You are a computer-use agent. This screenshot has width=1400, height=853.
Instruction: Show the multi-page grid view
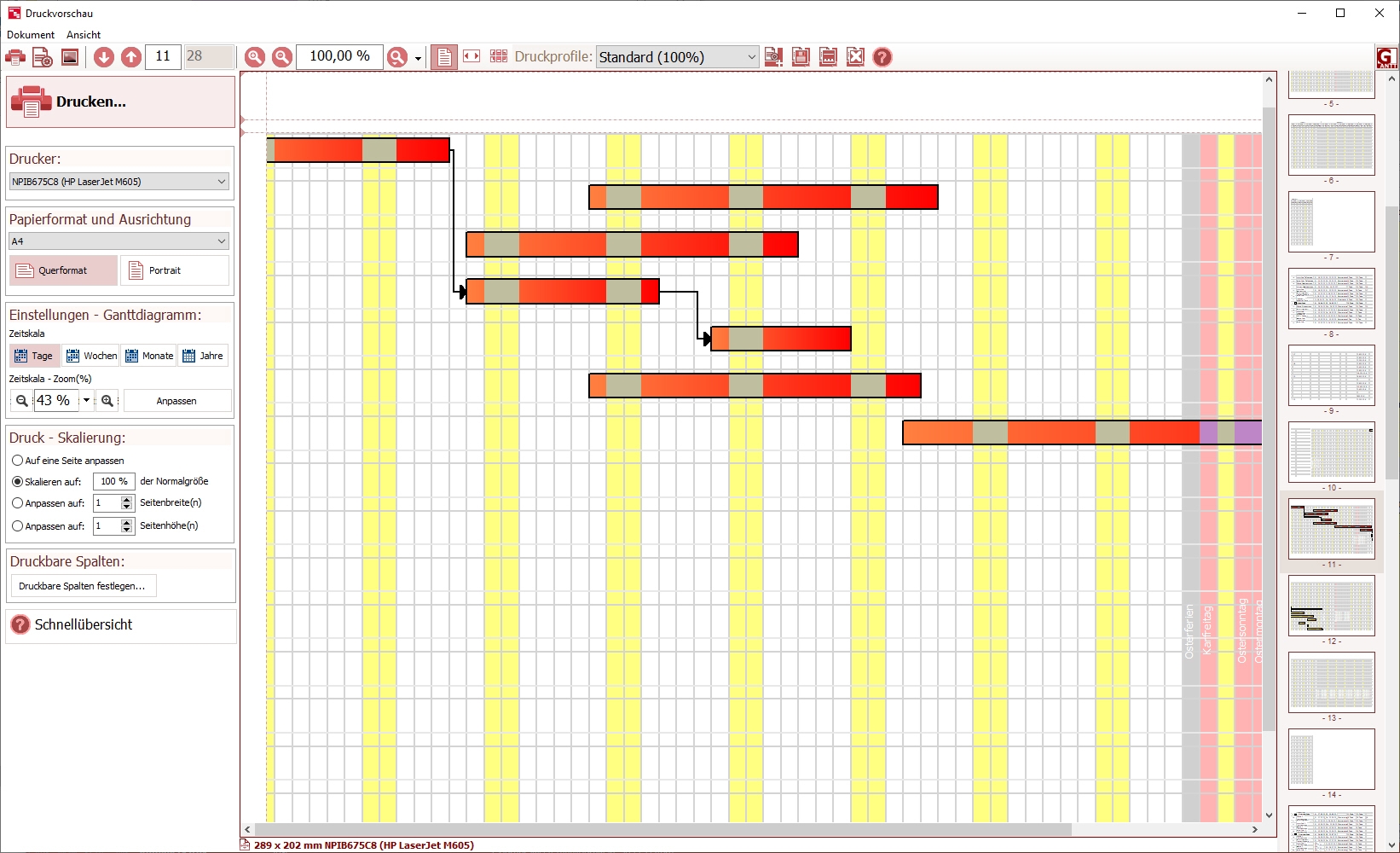coord(499,56)
